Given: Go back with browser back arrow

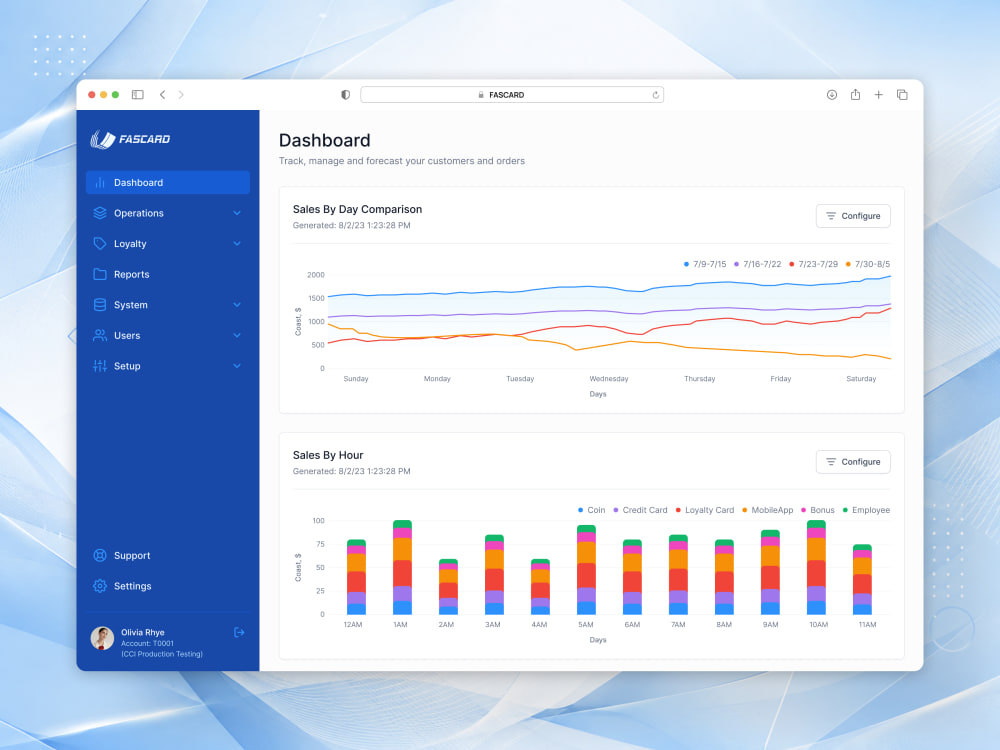Looking at the screenshot, I should pos(163,94).
